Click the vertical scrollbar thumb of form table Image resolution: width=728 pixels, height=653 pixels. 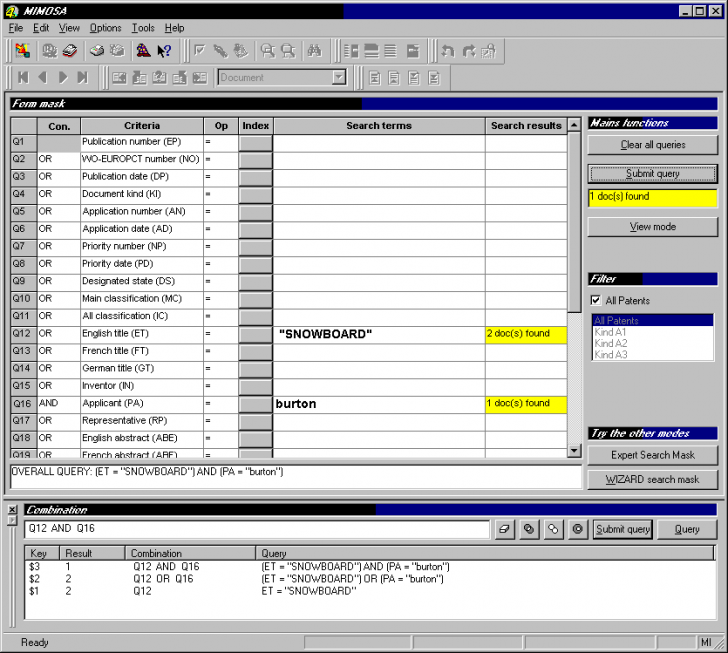[x=574, y=222]
